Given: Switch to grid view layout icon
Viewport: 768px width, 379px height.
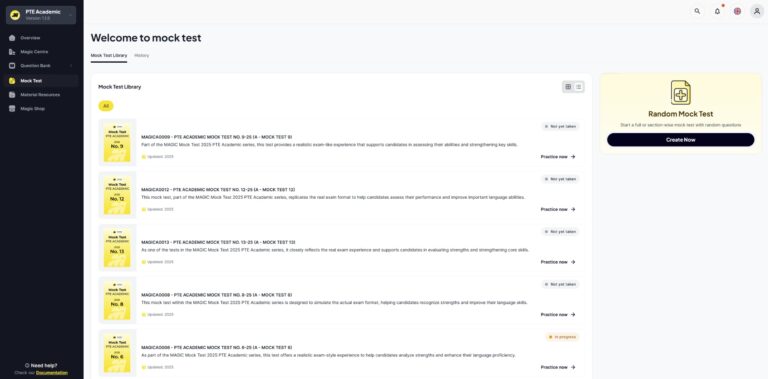Looking at the screenshot, I should pyautogui.click(x=568, y=87).
